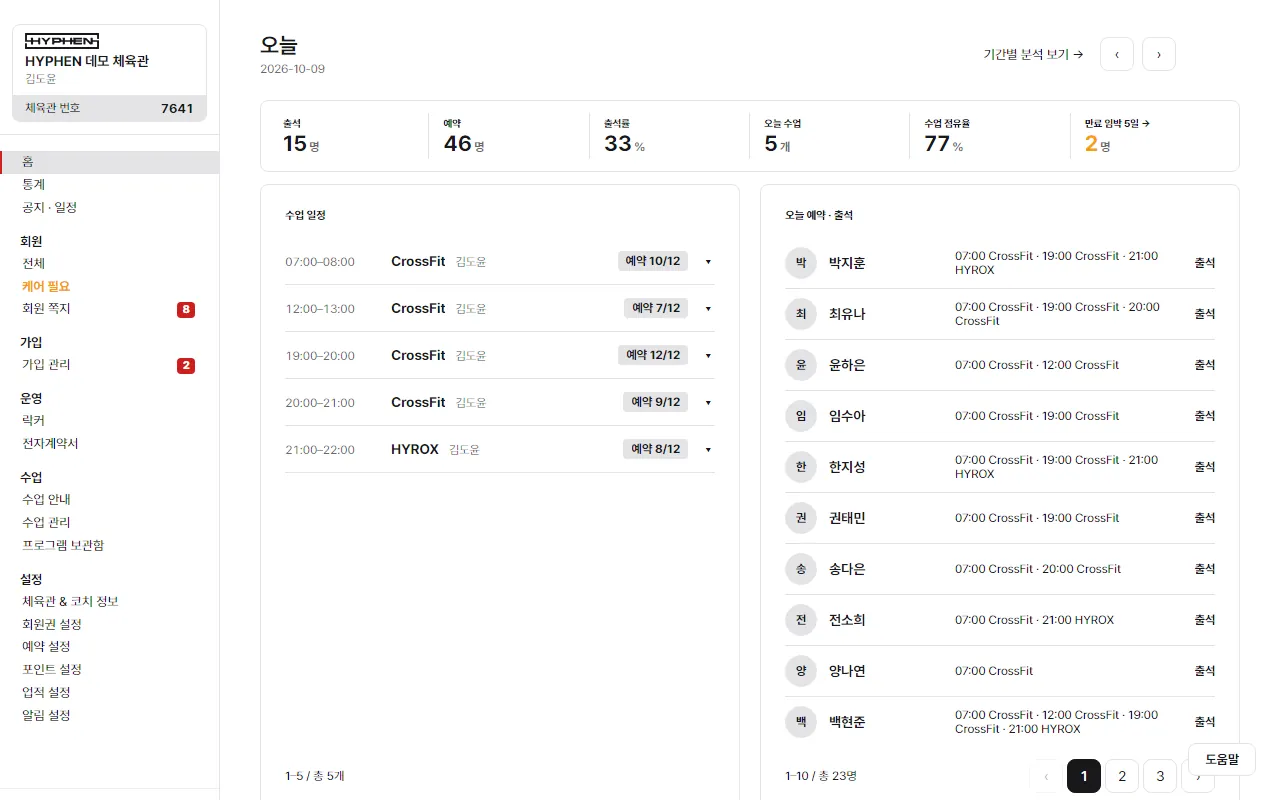Screen dimensions: 1280x800
Task: Click 백현준's avatar circle
Action: point(801,722)
